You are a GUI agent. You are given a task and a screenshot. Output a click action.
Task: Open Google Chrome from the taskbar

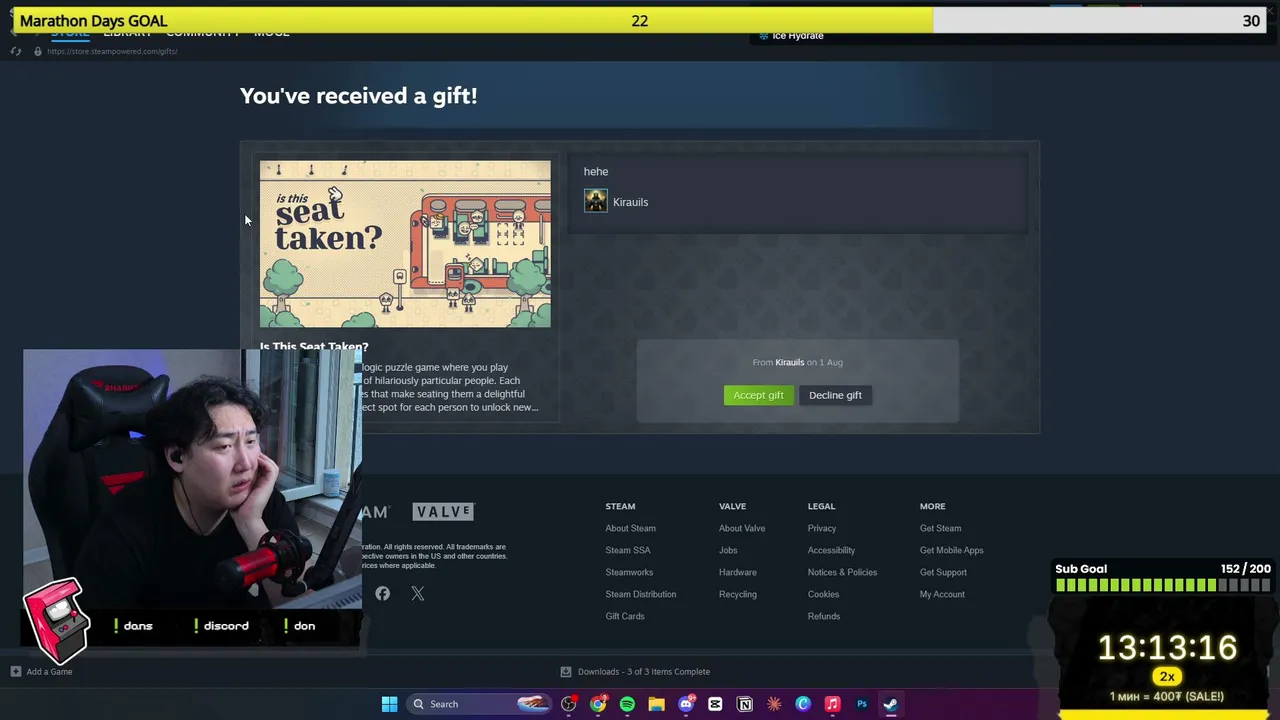tap(598, 704)
